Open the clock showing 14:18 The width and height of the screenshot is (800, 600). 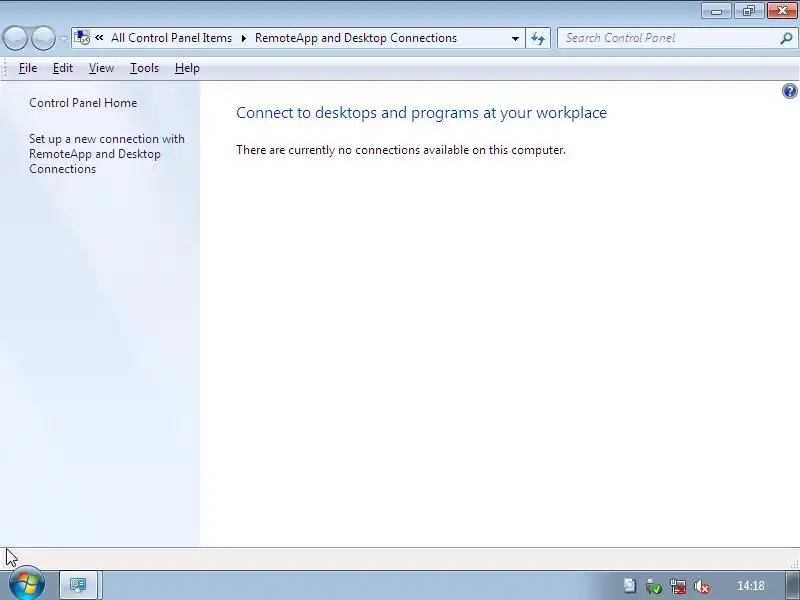(751, 586)
